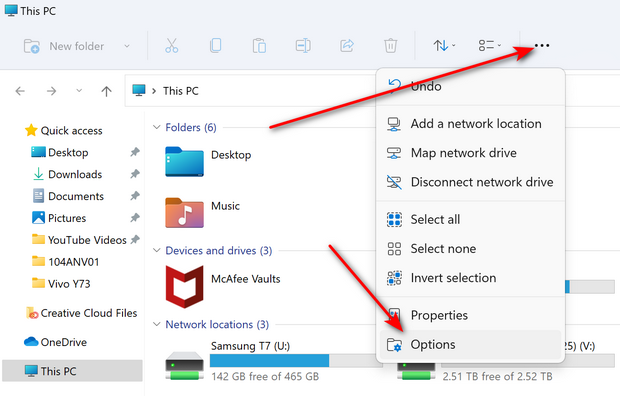Screen dimensions: 620x396
Task: Choose Add a network location
Action: (471, 124)
